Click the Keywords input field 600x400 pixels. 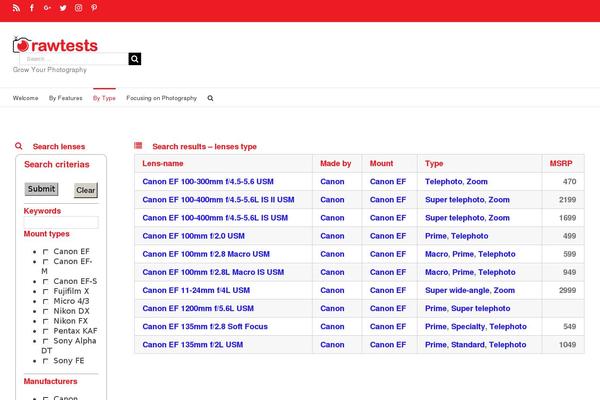coord(61,222)
